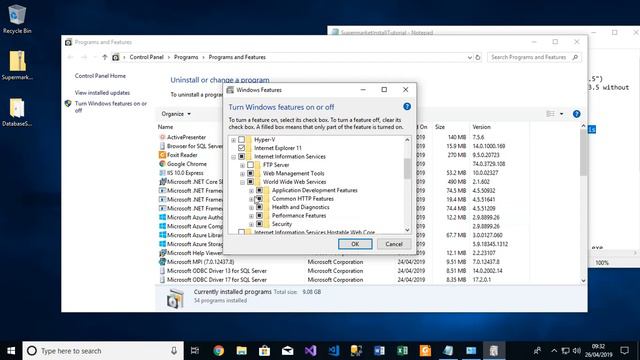Confirm Windows Features with OK
Viewport: 640px width, 360px height.
[355, 244]
